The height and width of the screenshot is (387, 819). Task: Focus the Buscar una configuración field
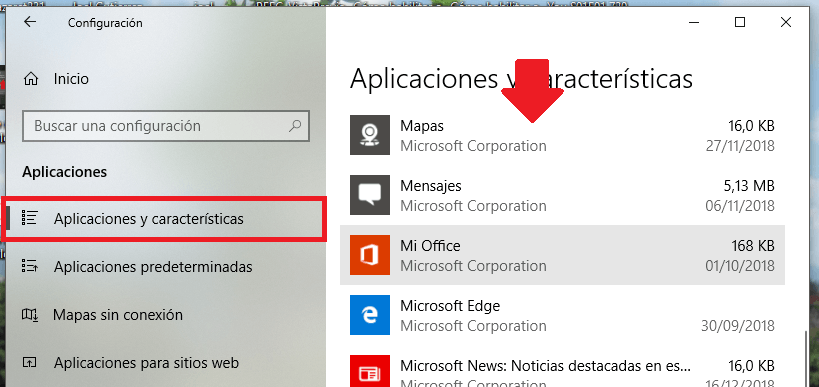(x=166, y=126)
